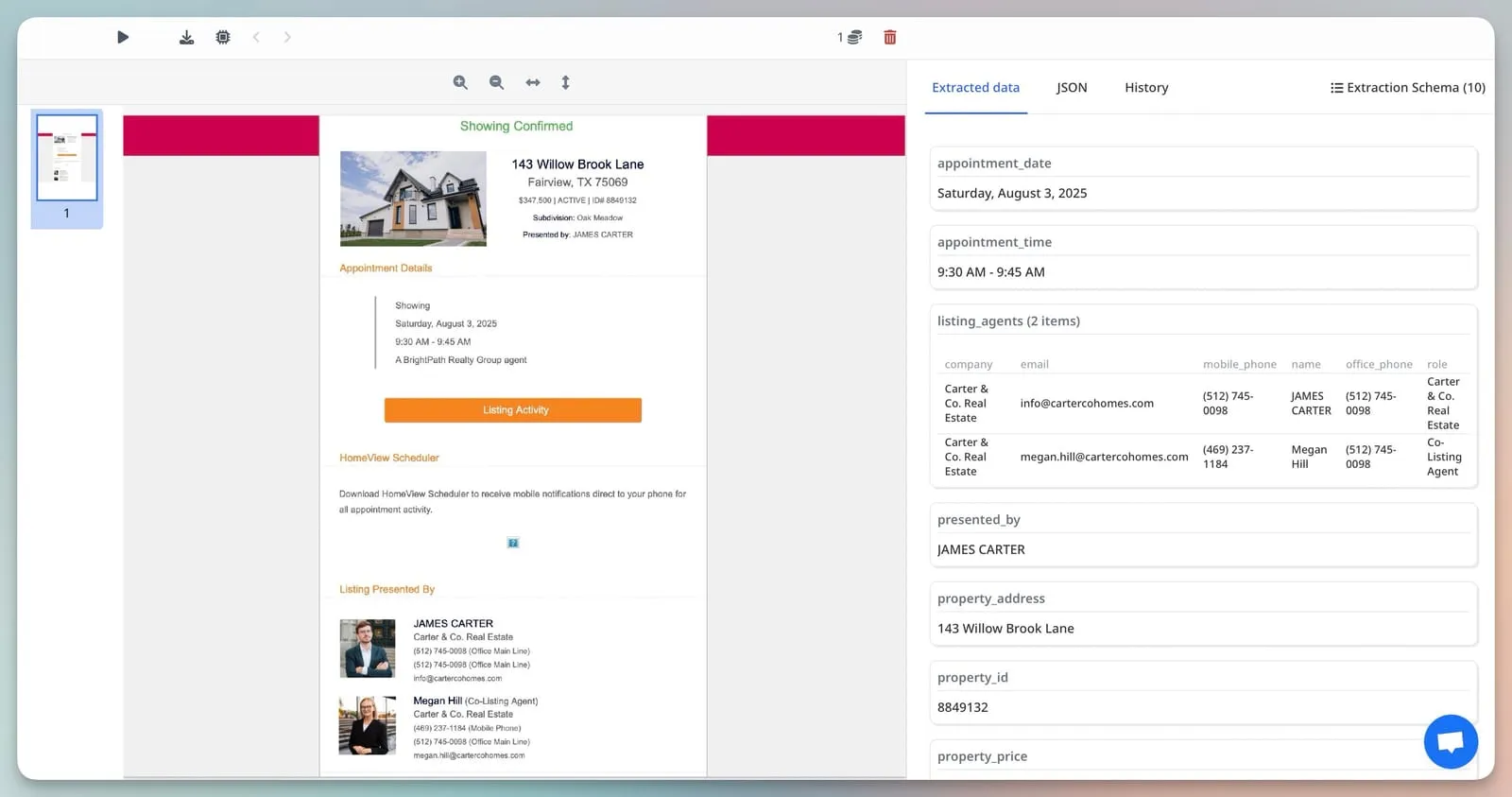The height and width of the screenshot is (797, 1512).
Task: Click the credits coin stack icon
Action: click(854, 38)
